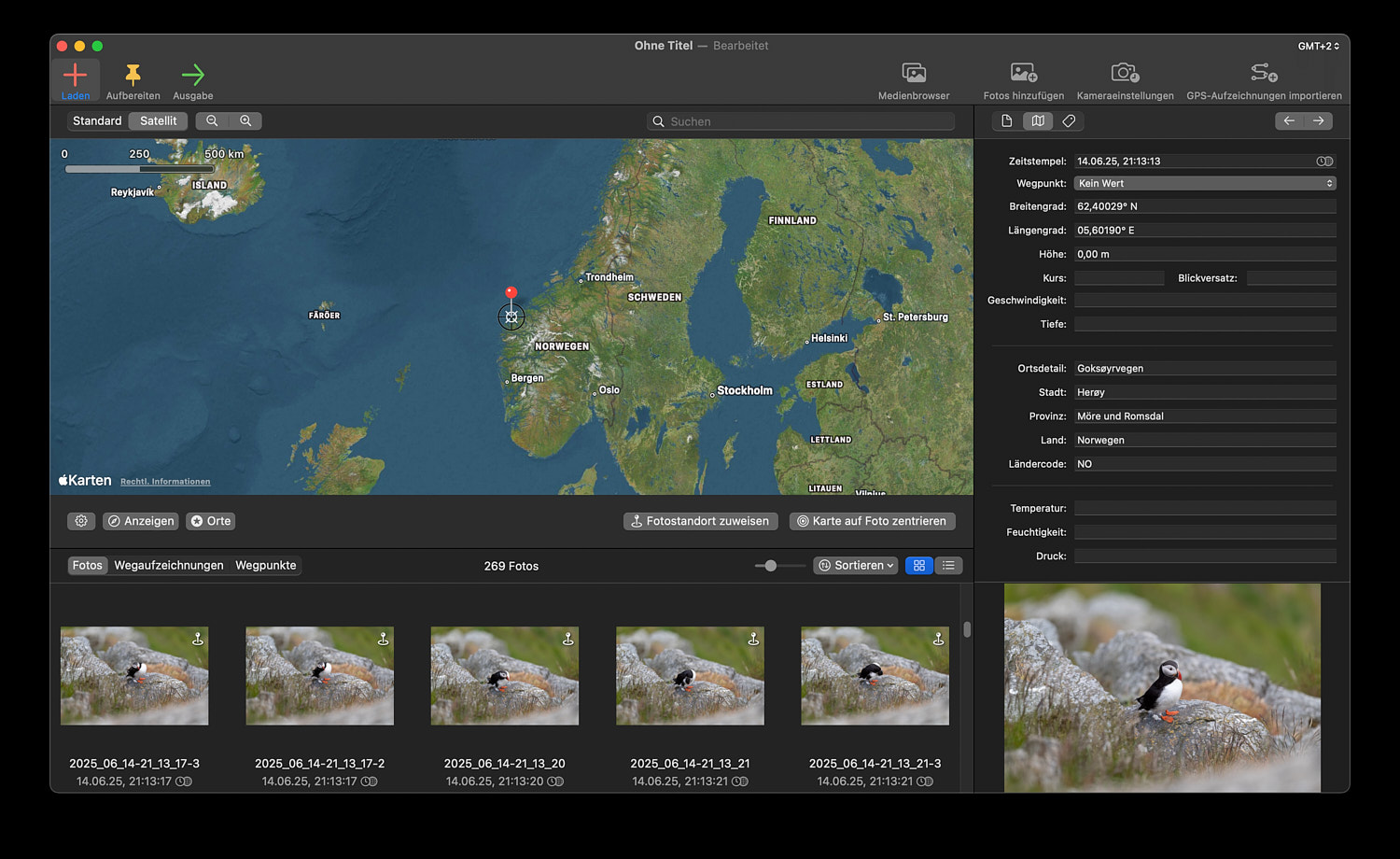
Task: Select the Laden toolbar button
Action: [76, 80]
